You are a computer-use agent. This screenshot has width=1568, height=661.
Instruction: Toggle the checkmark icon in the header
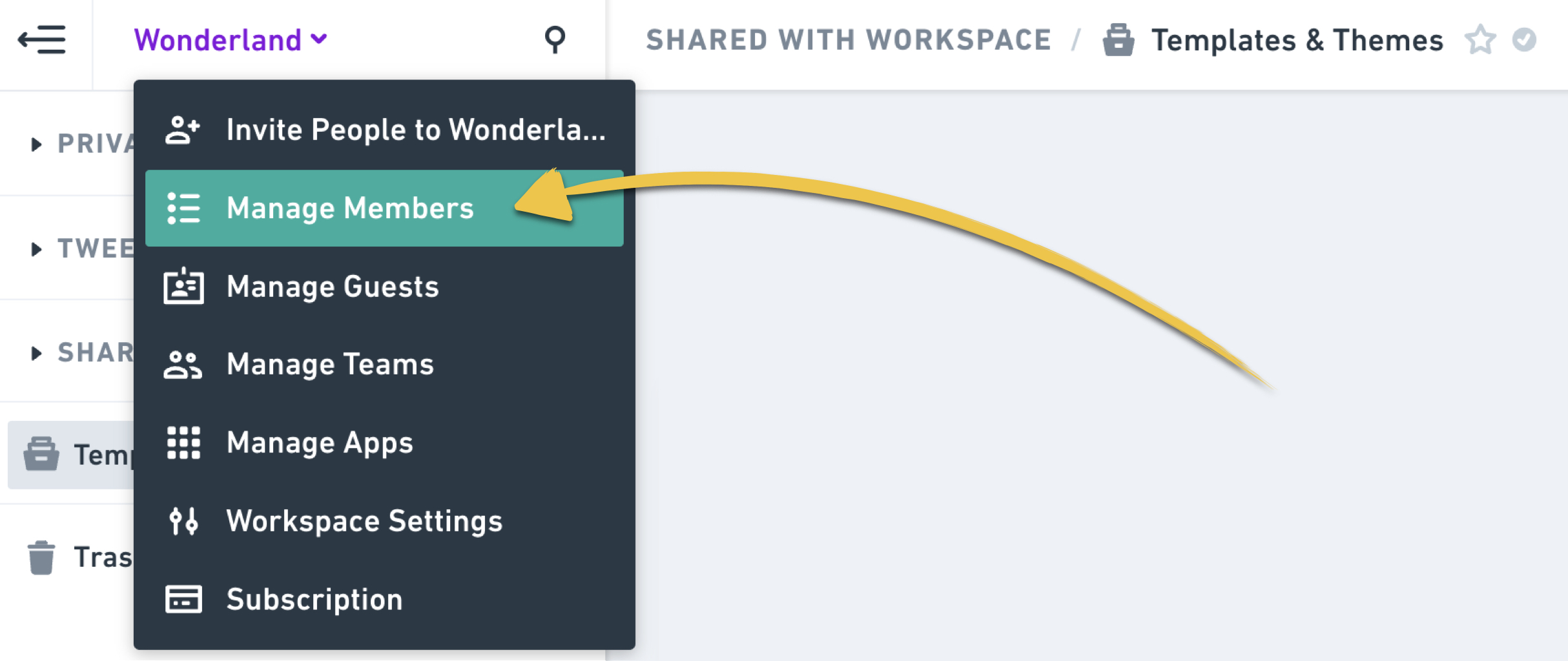(1525, 39)
